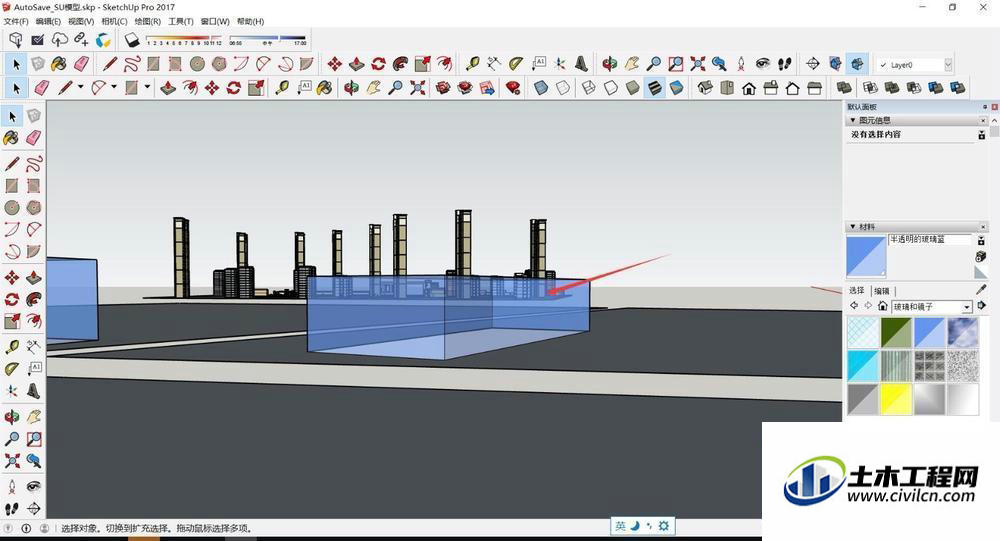The width and height of the screenshot is (1000, 541).
Task: Pick the eyedropper sample paint icon
Action: [x=981, y=290]
